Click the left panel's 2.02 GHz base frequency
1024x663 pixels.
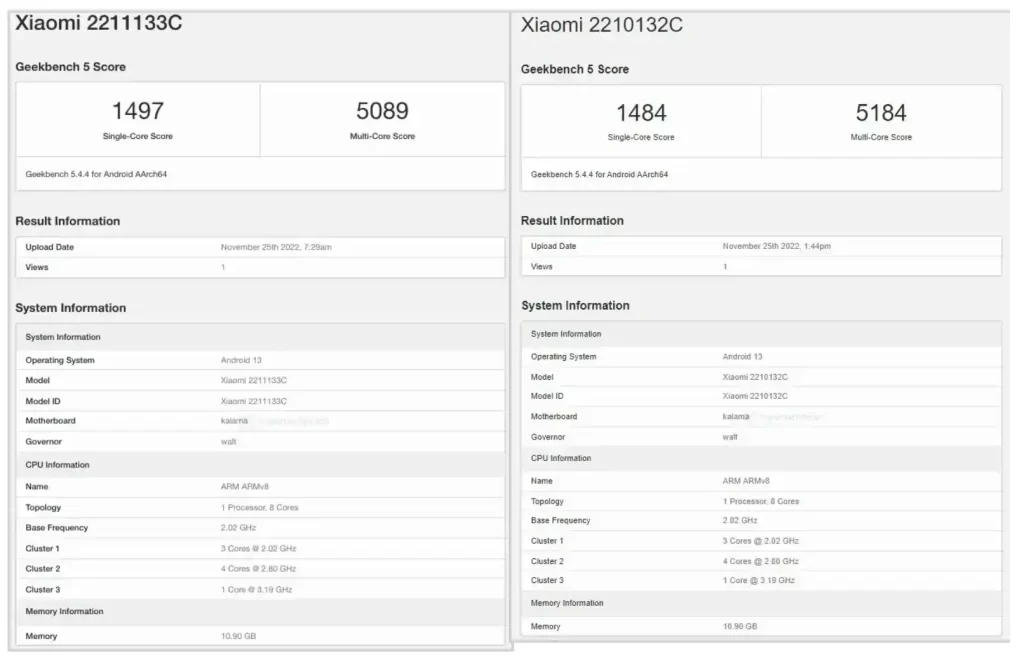(x=238, y=528)
